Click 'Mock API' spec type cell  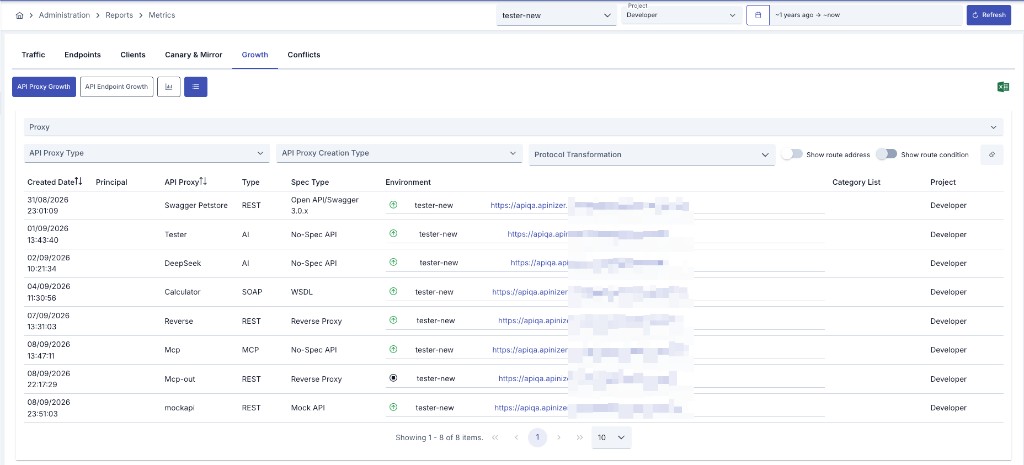308,408
